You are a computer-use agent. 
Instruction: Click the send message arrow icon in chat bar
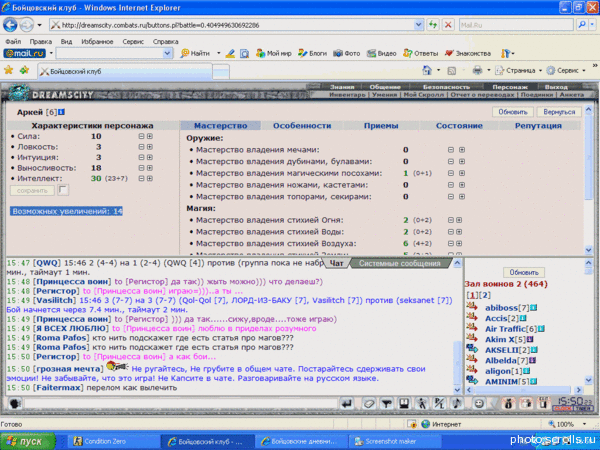click(x=347, y=403)
